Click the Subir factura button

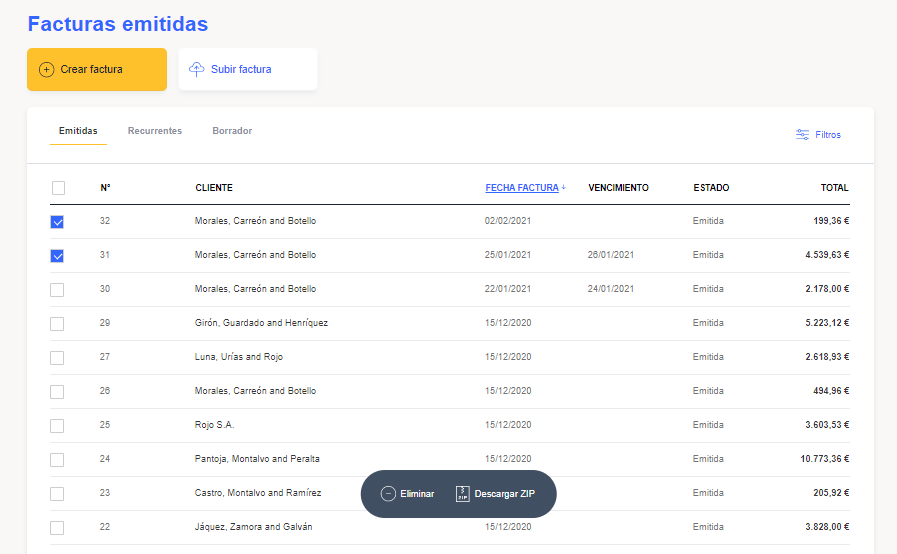(x=248, y=69)
